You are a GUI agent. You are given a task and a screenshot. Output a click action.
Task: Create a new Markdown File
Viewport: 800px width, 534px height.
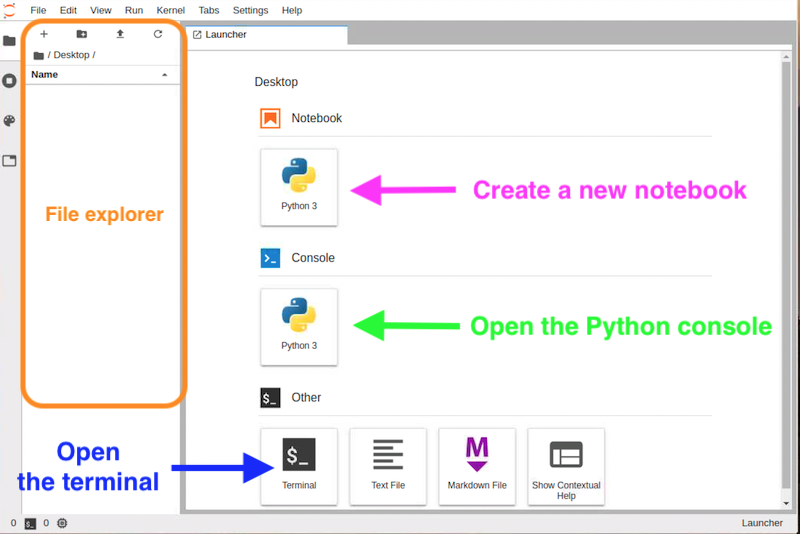tap(477, 467)
